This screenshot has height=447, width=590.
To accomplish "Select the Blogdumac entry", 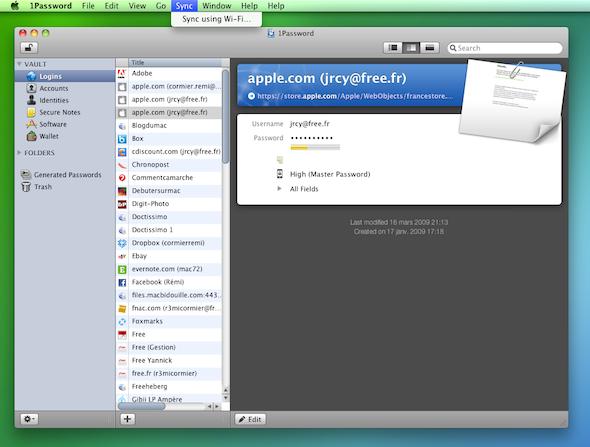I will [x=169, y=126].
